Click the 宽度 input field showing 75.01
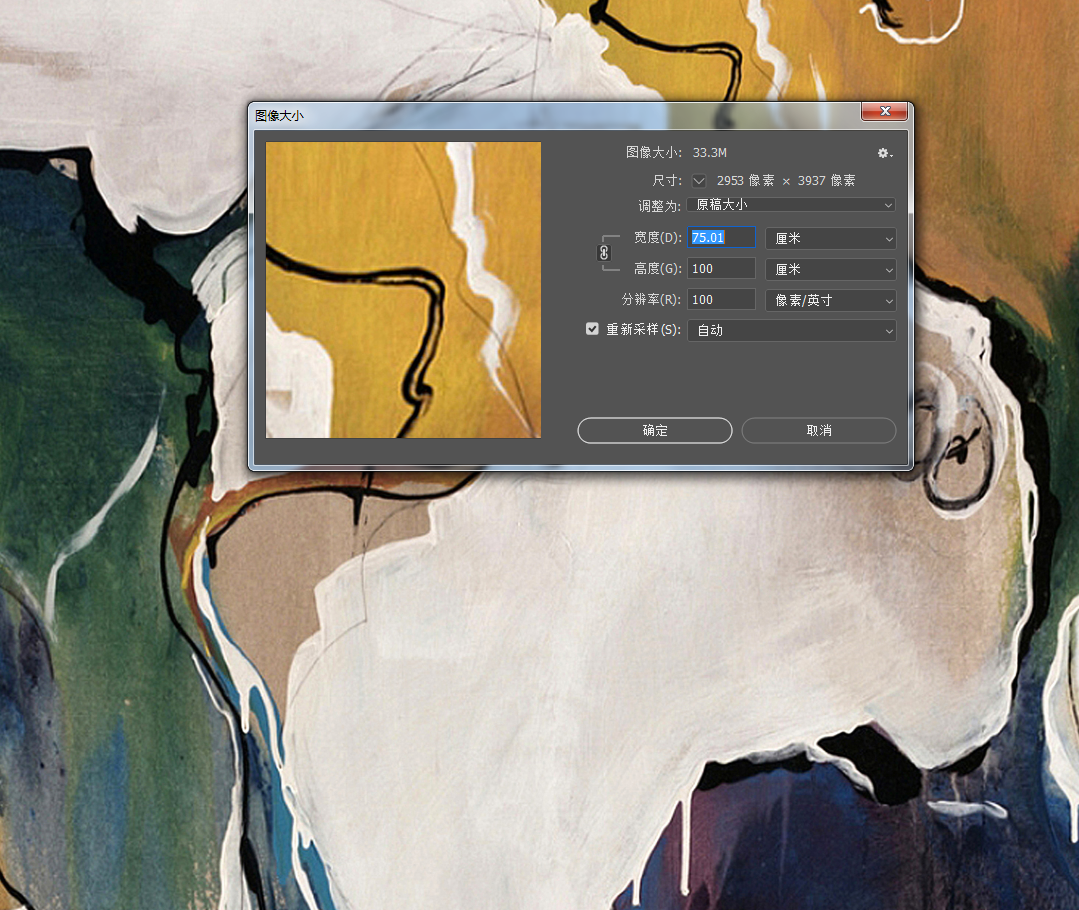Screen dimensions: 1079x910 pyautogui.click(x=721, y=237)
